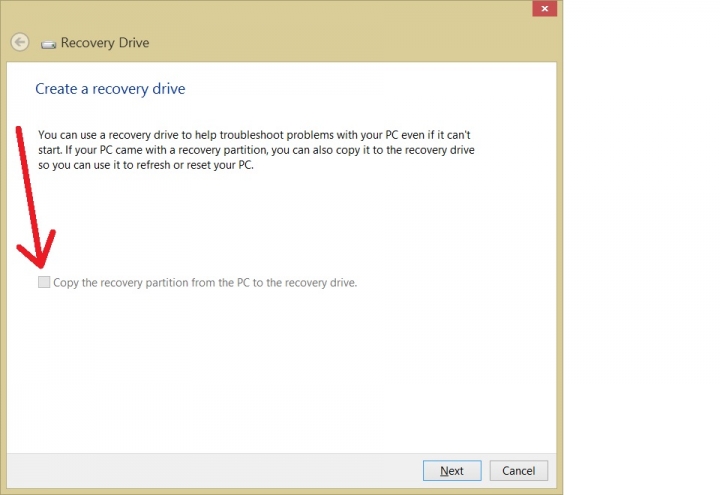The image size is (720, 495).
Task: Click the recovery drive icon in title
Action: pos(48,44)
